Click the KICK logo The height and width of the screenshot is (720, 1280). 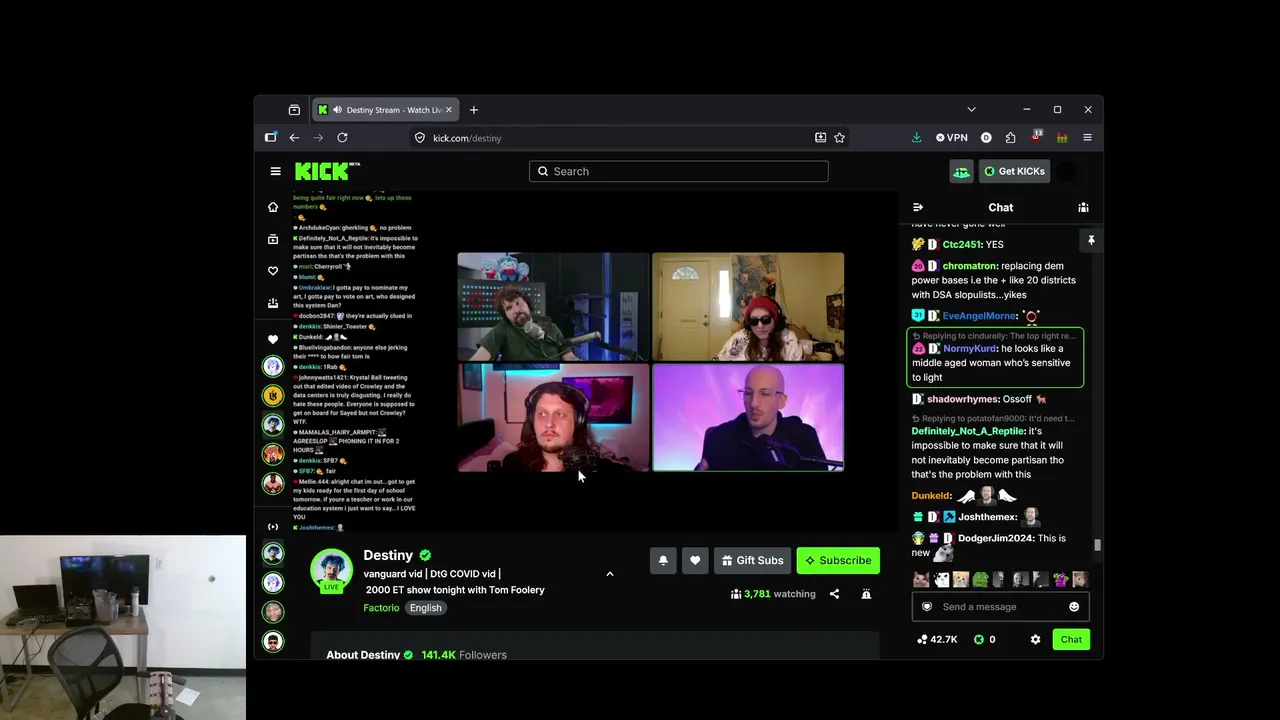coord(327,171)
